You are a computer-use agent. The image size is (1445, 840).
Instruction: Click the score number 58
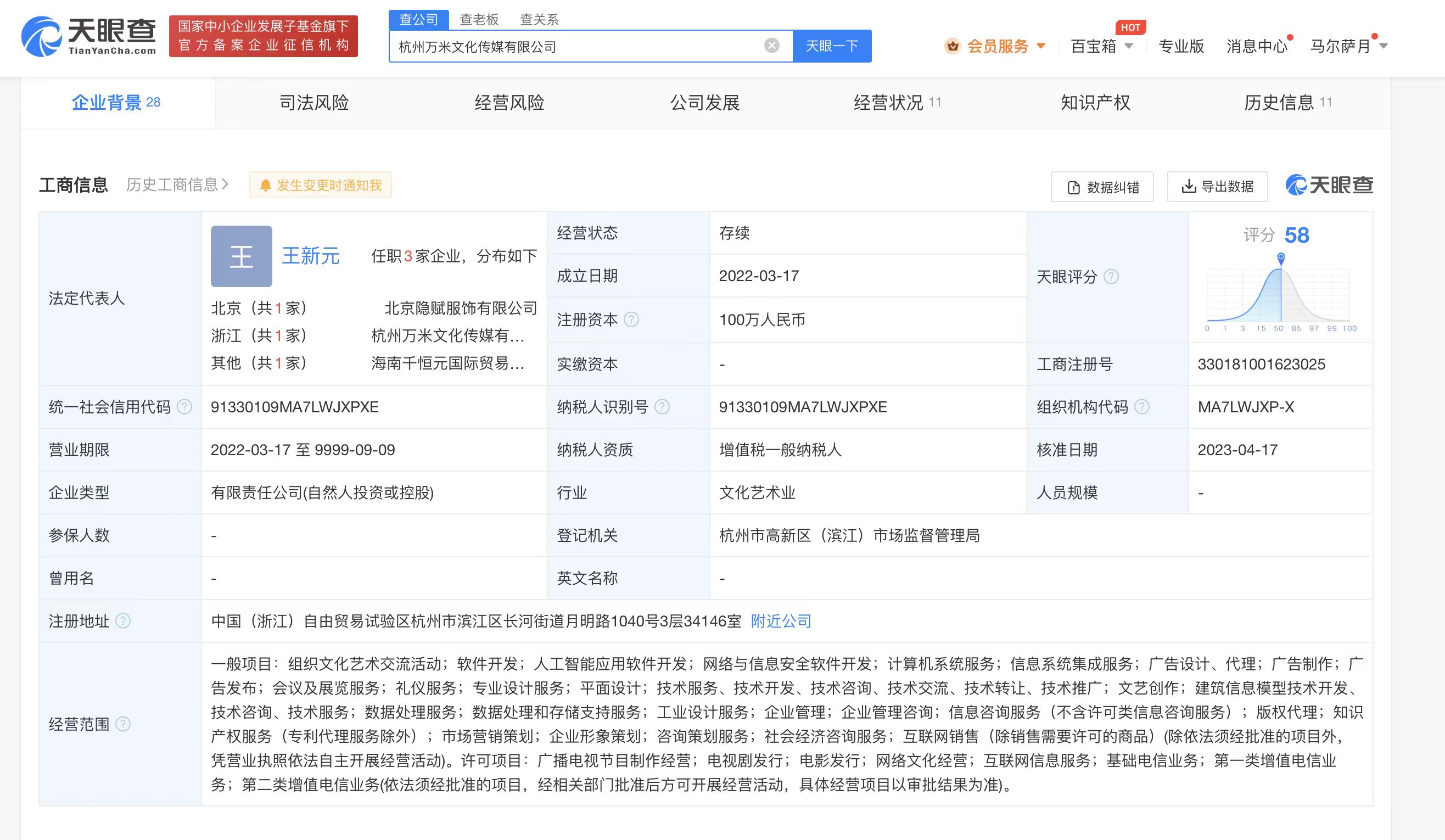tap(1297, 235)
